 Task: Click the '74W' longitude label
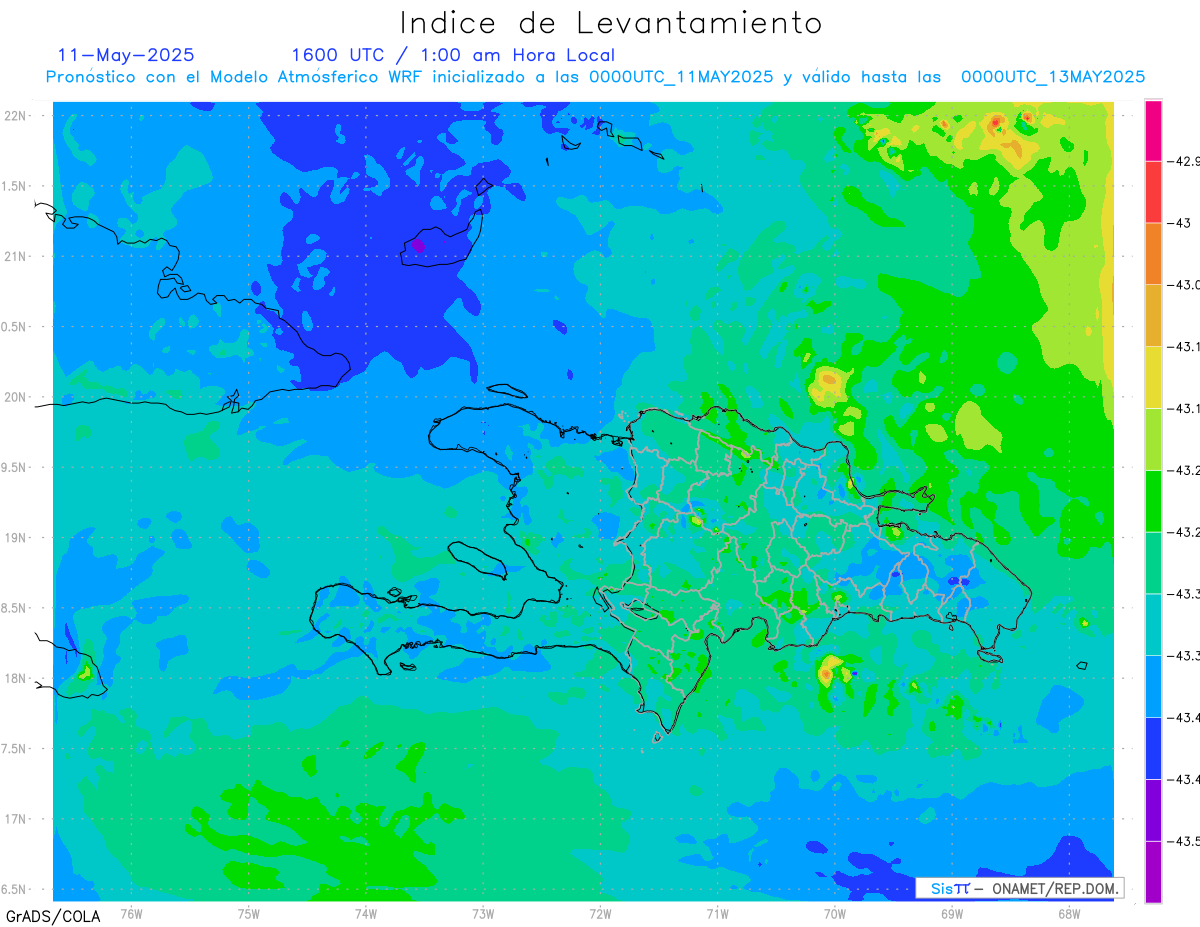click(366, 913)
